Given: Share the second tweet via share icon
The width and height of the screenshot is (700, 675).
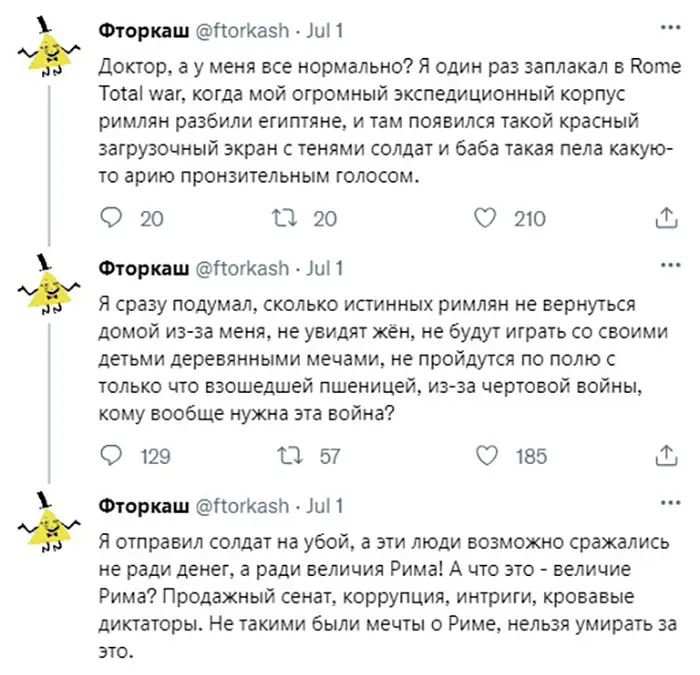Looking at the screenshot, I should point(664,456).
